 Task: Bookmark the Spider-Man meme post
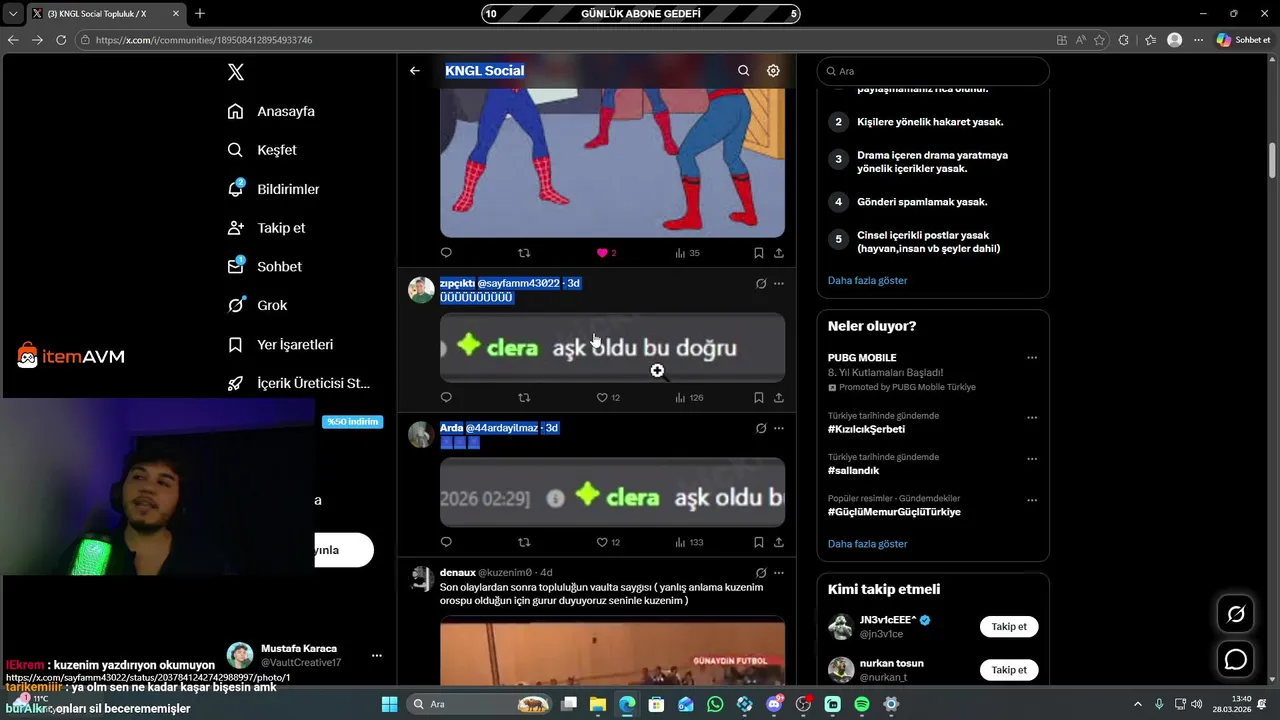[759, 253]
